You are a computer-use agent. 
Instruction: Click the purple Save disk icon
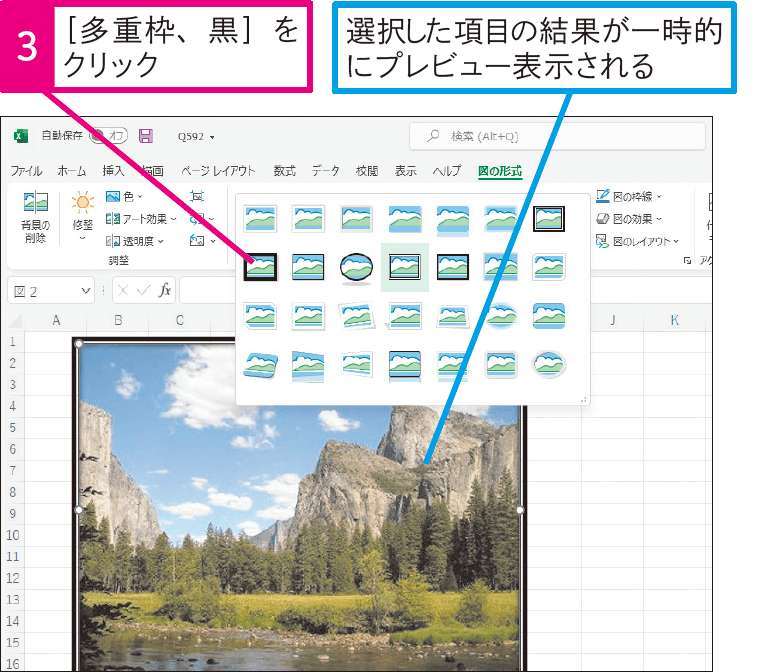[x=146, y=136]
